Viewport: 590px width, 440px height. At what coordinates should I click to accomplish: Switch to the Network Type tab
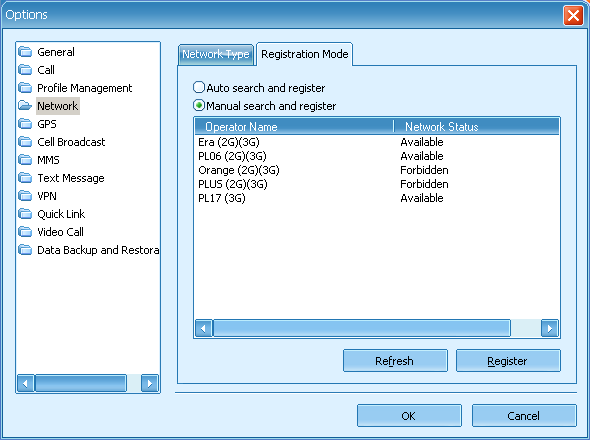tap(216, 55)
